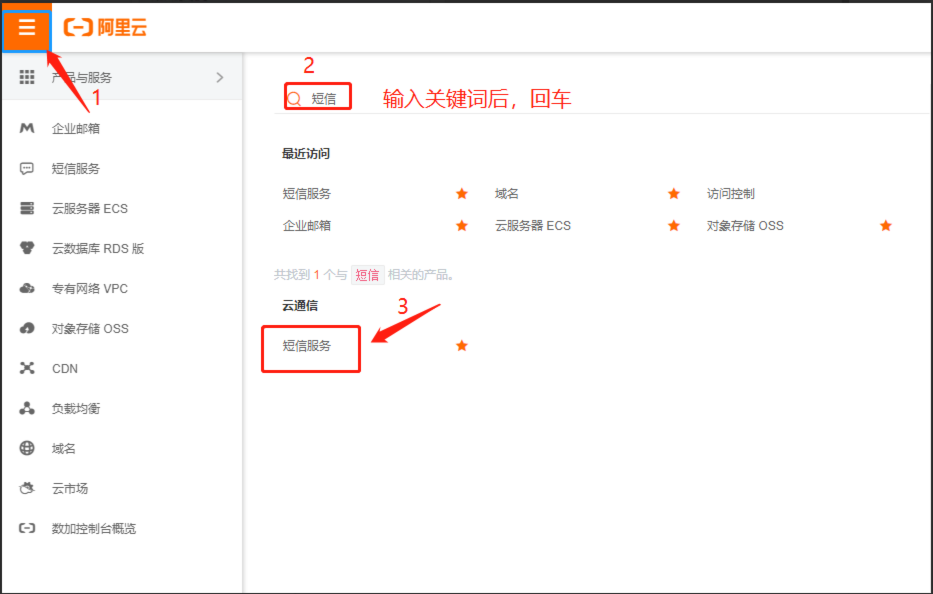Click the Aliyun logo in the header
Image resolution: width=933 pixels, height=594 pixels.
click(105, 27)
